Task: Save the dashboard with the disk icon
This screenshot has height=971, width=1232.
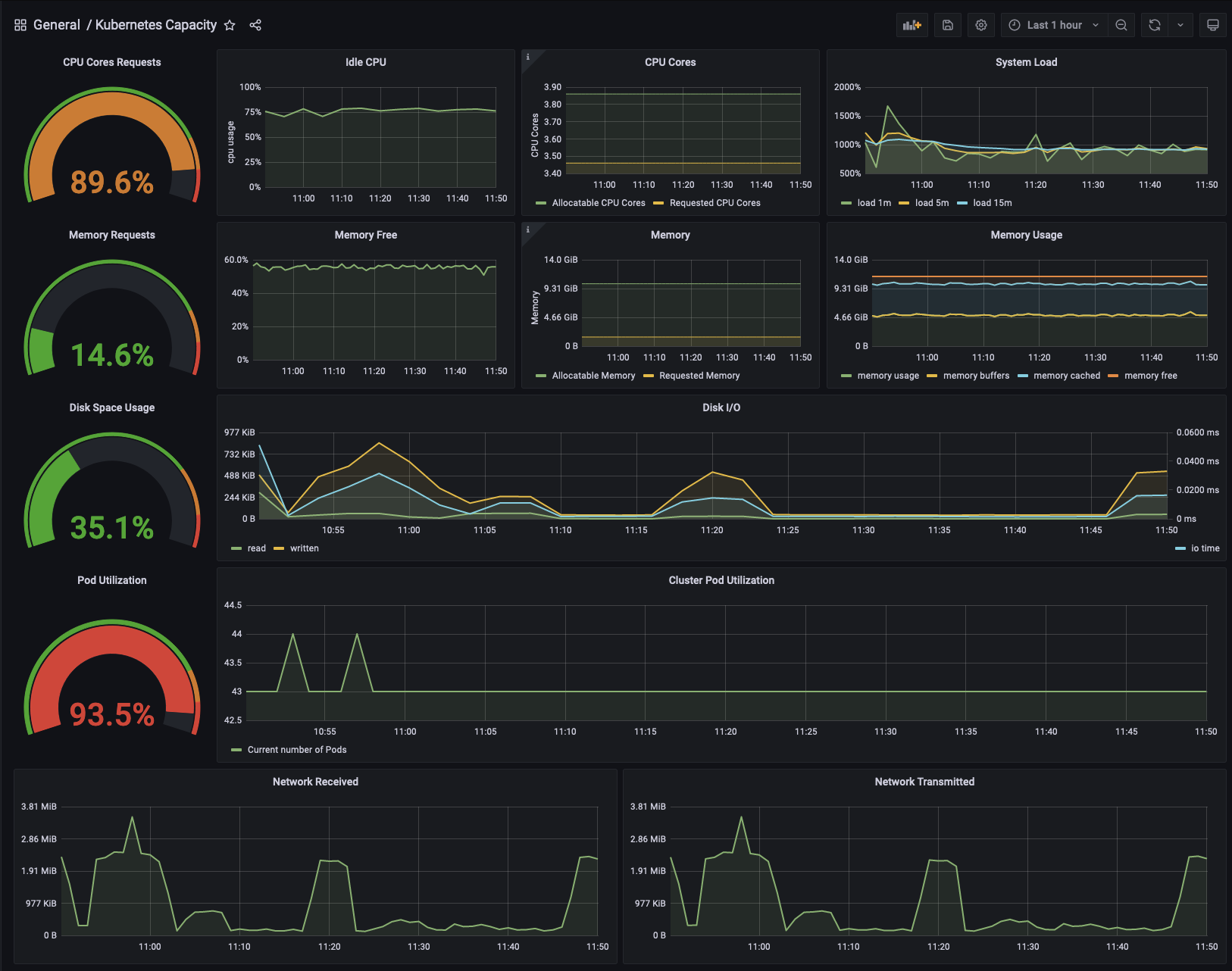Action: click(x=947, y=25)
